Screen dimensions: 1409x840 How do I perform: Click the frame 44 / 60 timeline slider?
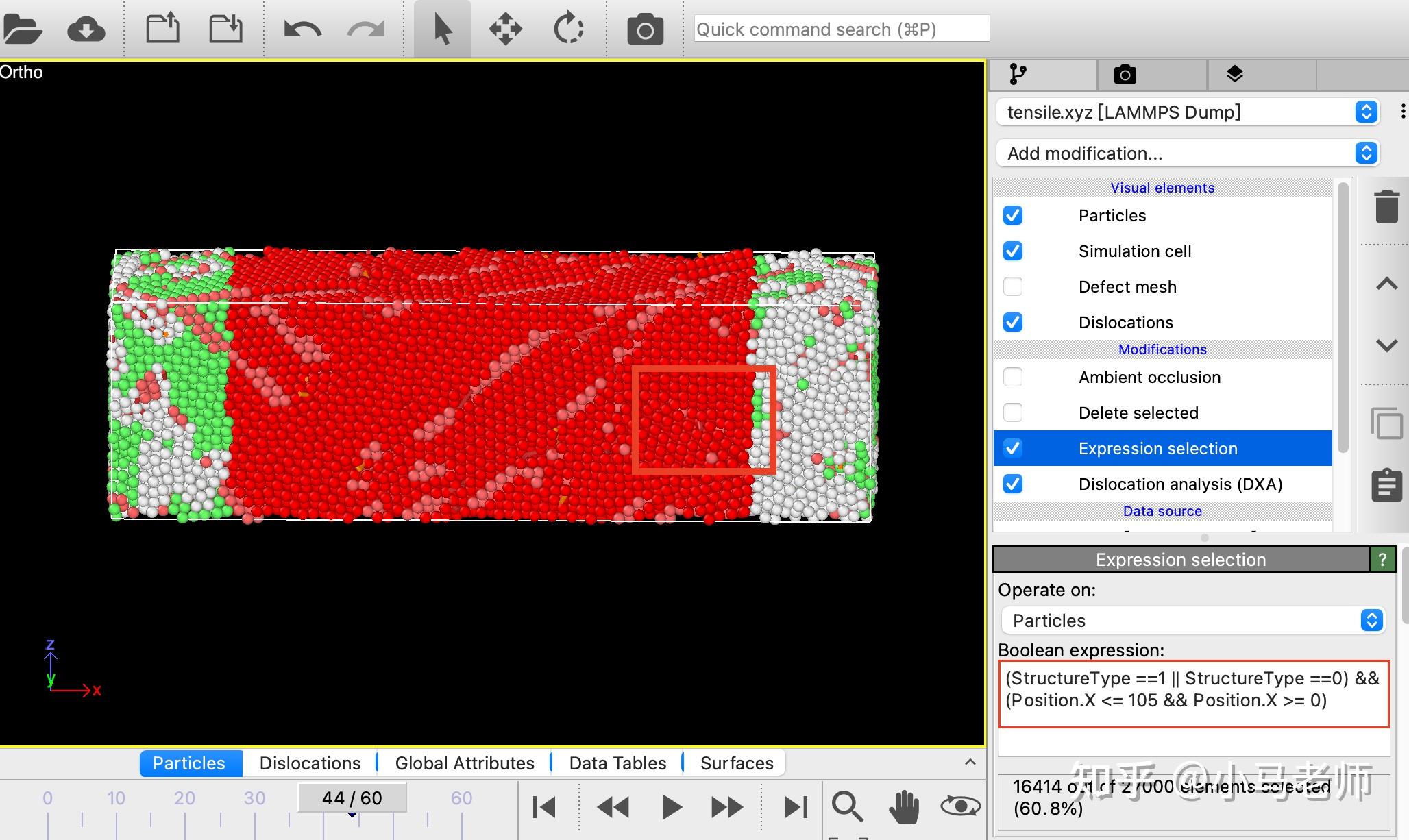352,798
